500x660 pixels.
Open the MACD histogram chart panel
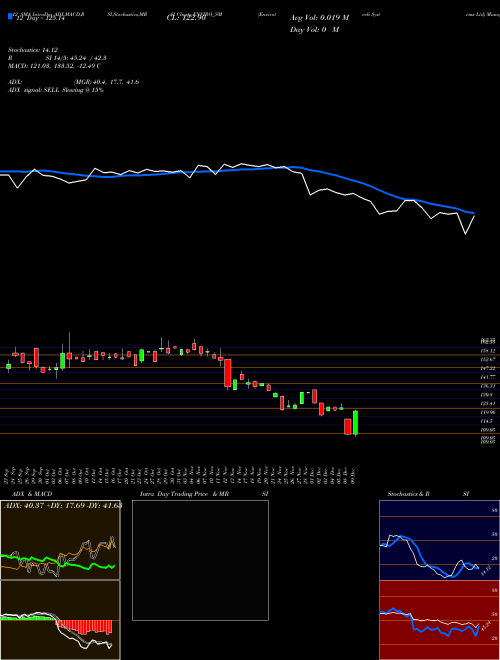60,620
